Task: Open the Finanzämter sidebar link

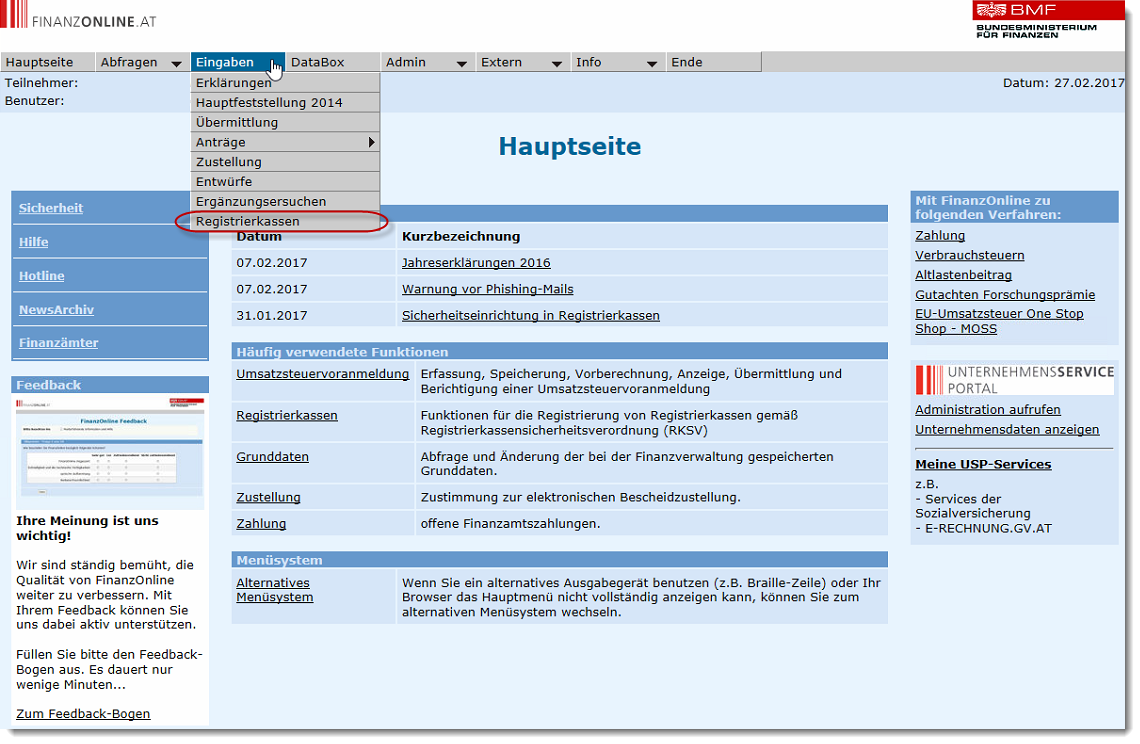Action: pyautogui.click(x=58, y=343)
